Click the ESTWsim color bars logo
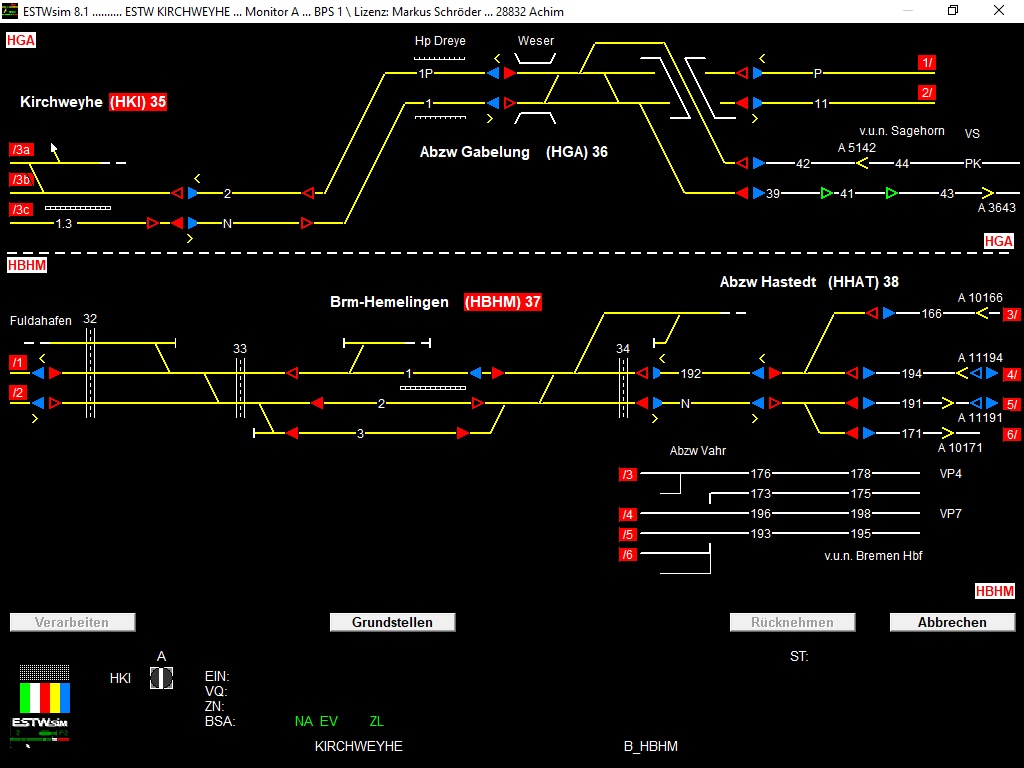Image resolution: width=1024 pixels, height=768 pixels. click(x=45, y=697)
